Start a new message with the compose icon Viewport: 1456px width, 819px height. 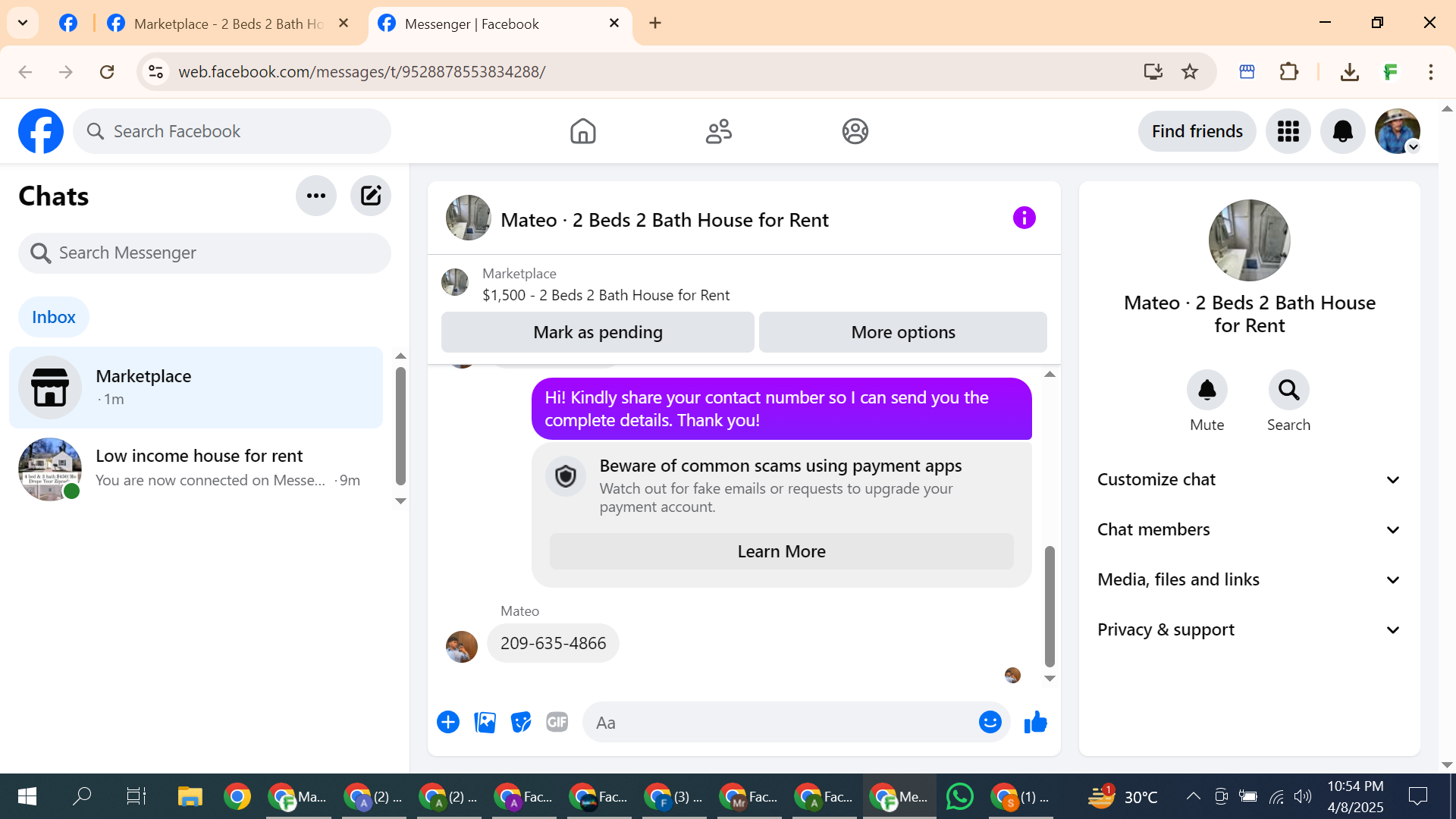tap(370, 196)
